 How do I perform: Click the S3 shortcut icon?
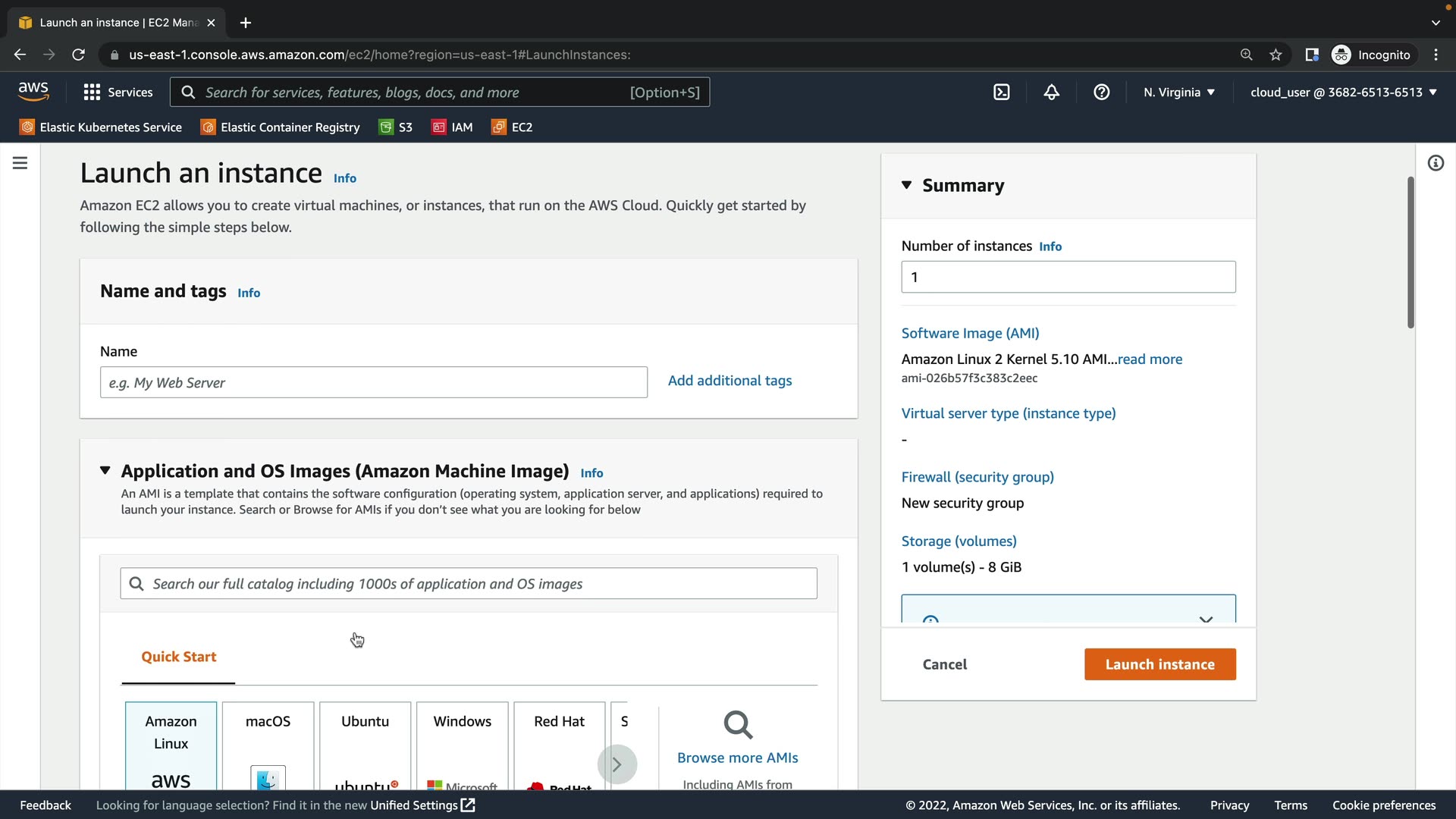[387, 127]
